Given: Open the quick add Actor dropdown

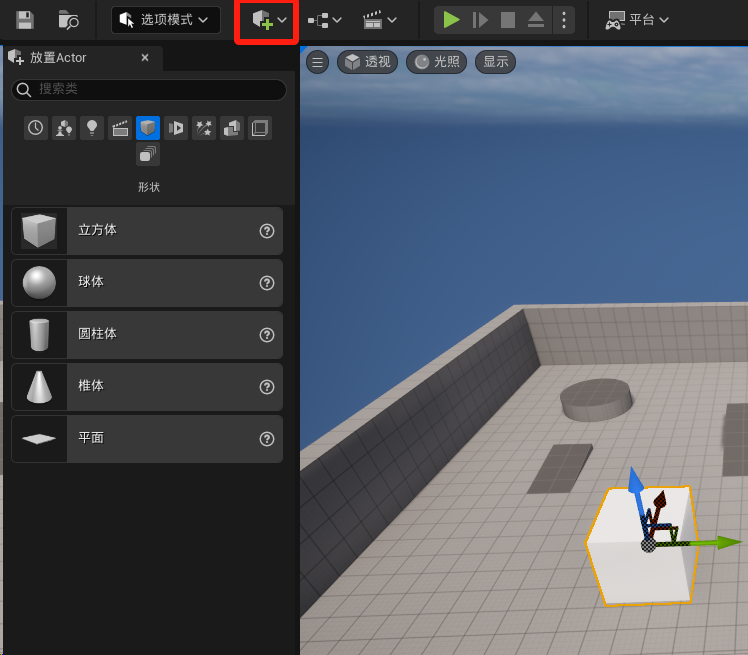Looking at the screenshot, I should tap(268, 19).
